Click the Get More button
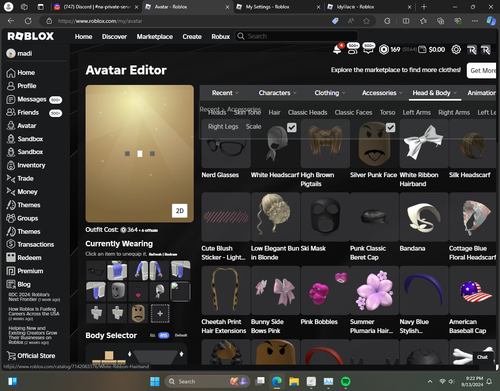 [482, 70]
